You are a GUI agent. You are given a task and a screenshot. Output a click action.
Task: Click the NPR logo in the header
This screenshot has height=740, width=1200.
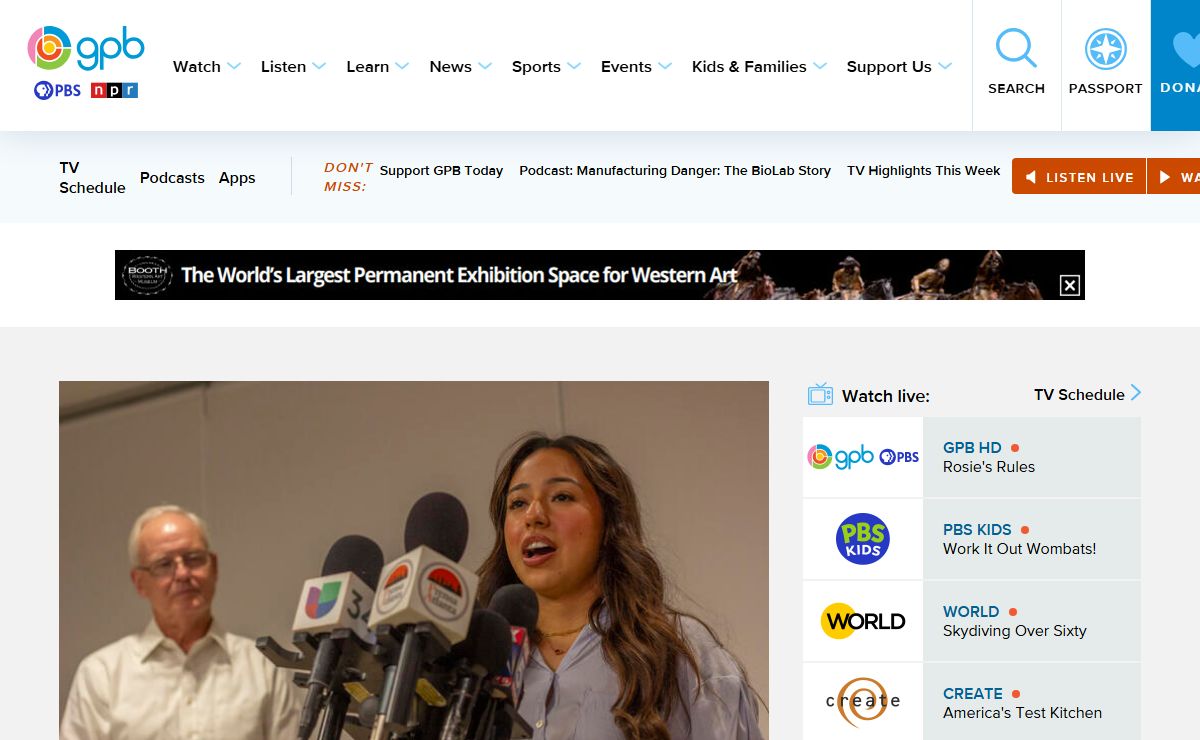point(114,90)
